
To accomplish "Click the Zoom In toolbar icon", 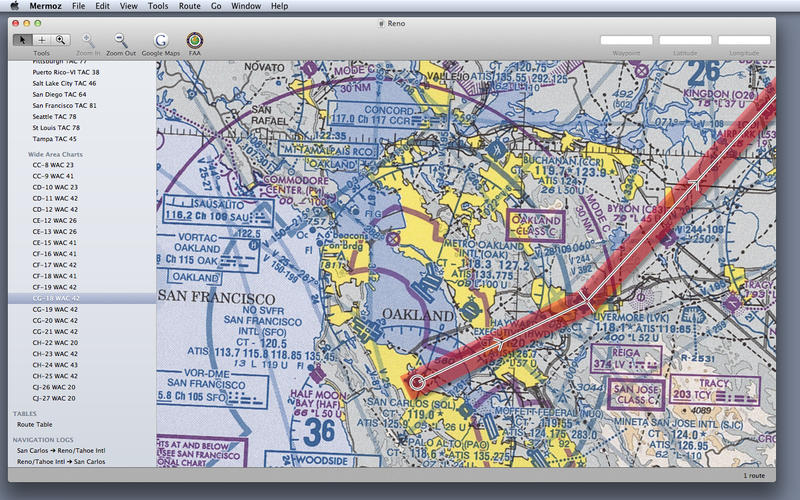I will (x=87, y=40).
